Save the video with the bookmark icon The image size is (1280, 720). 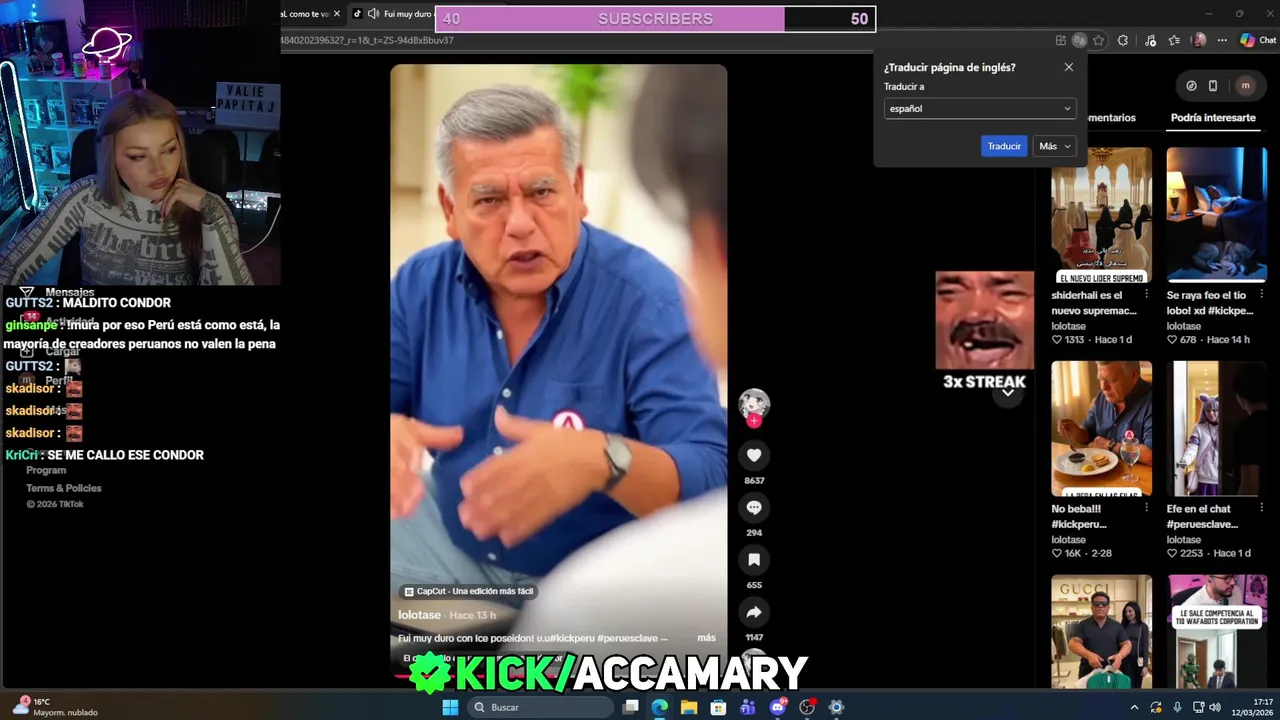pos(754,560)
